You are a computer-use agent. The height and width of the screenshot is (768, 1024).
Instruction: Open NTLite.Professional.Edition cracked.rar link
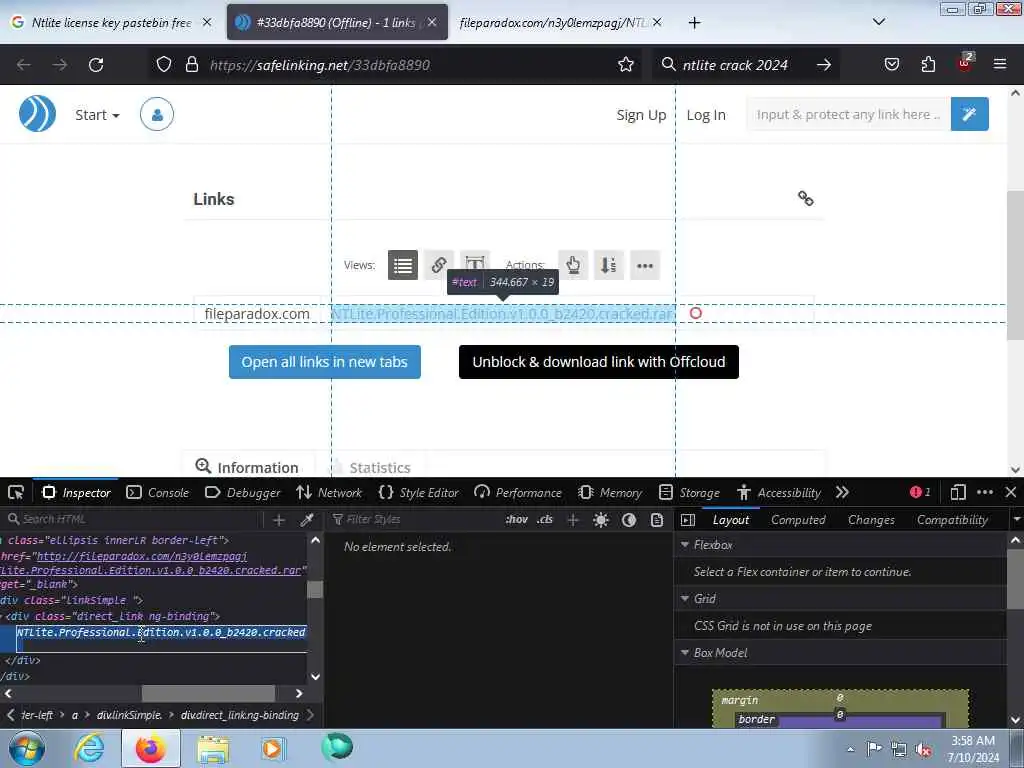point(504,314)
